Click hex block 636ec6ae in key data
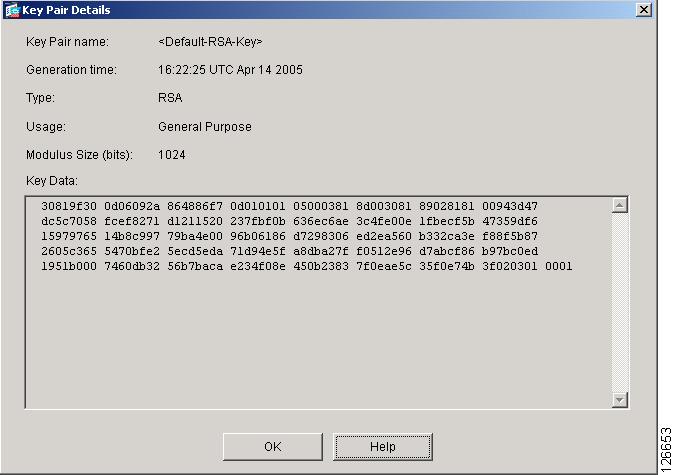 pos(321,221)
